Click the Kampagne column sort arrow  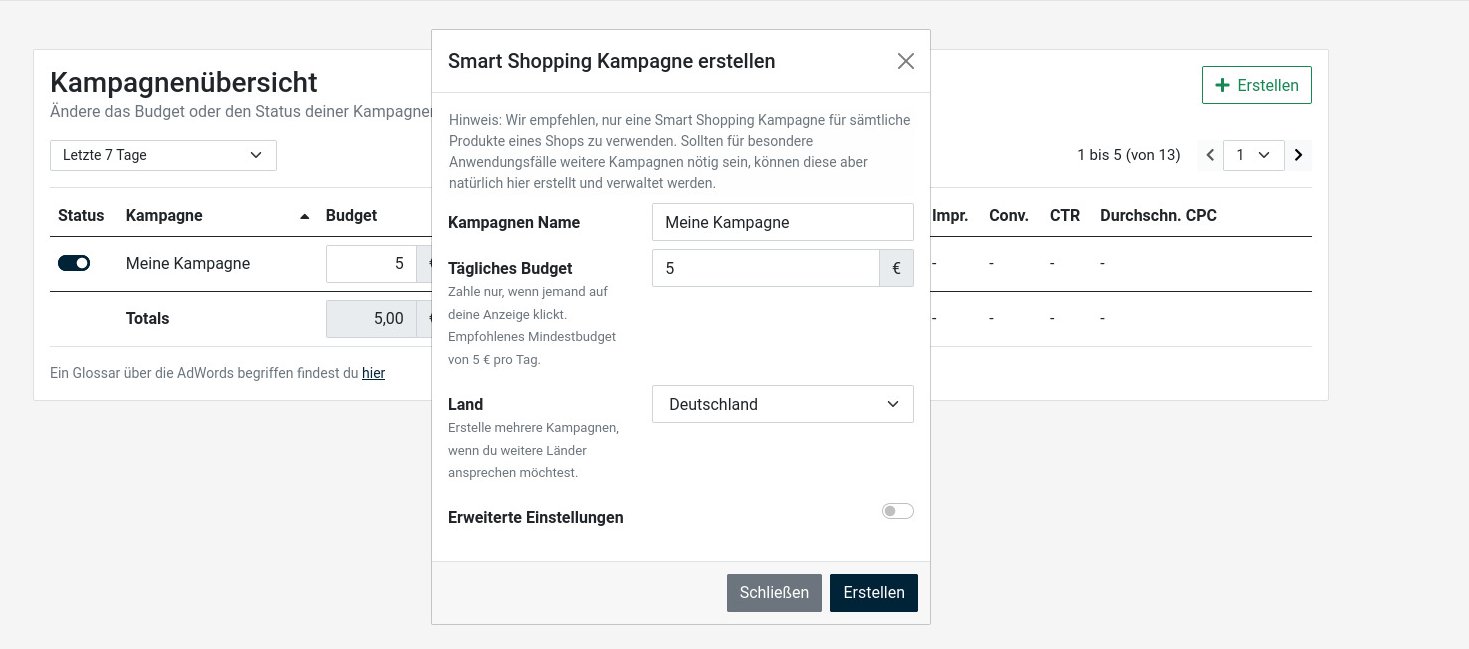pyautogui.click(x=304, y=216)
